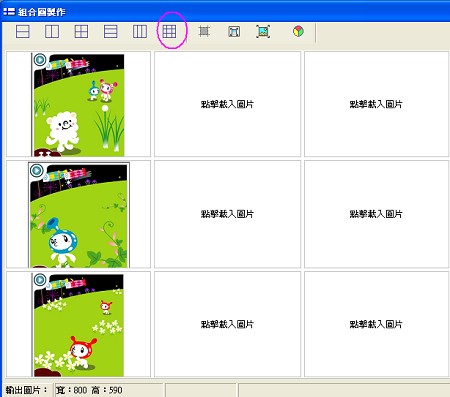Load a picture into bottom row last cell
The width and height of the screenshot is (450, 397).
click(x=376, y=324)
